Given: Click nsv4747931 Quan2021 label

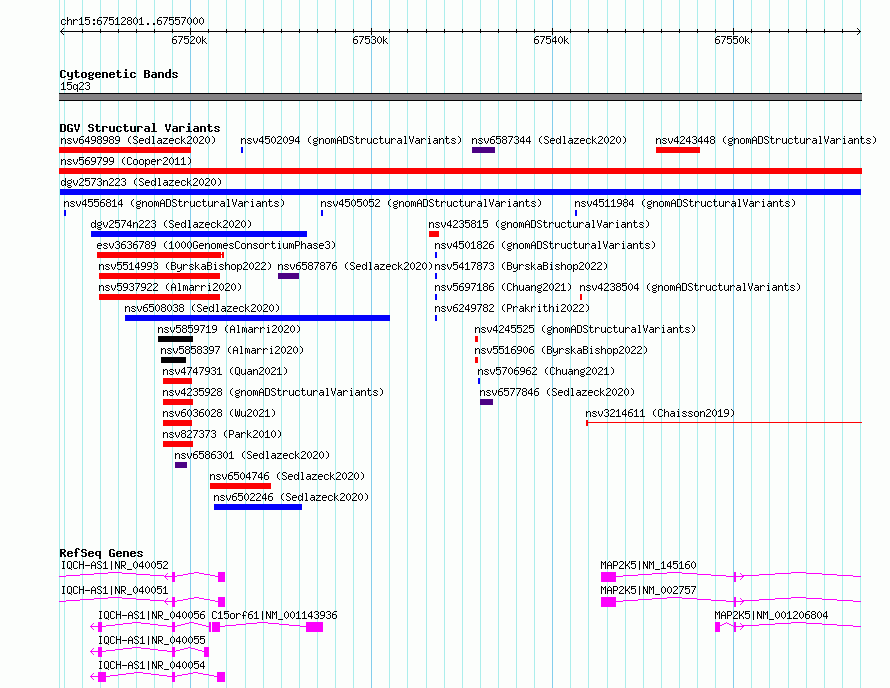Looking at the screenshot, I should click(x=225, y=371).
